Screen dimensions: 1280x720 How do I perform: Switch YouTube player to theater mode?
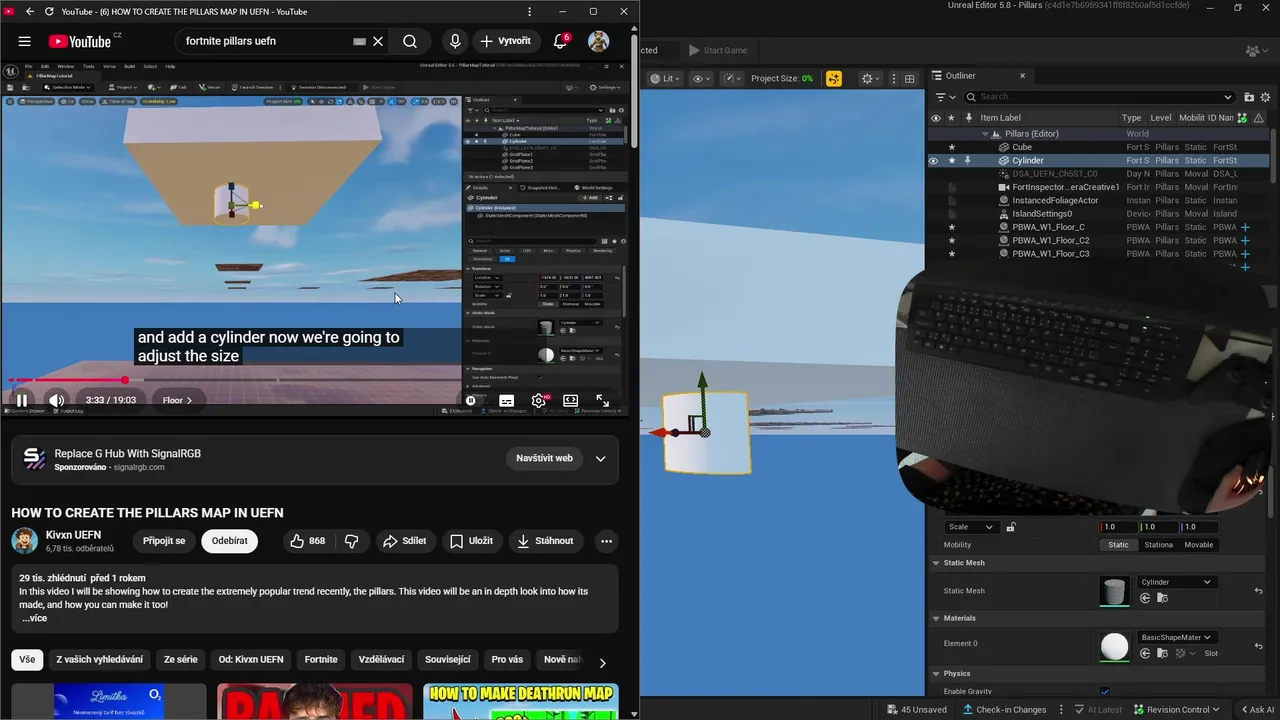(x=571, y=400)
